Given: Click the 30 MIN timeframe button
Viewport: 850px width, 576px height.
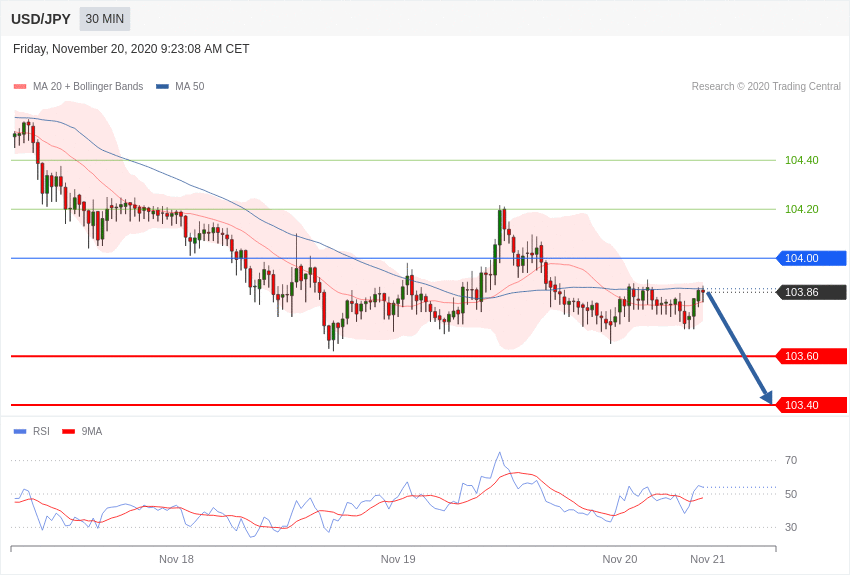Looking at the screenshot, I should click(105, 19).
